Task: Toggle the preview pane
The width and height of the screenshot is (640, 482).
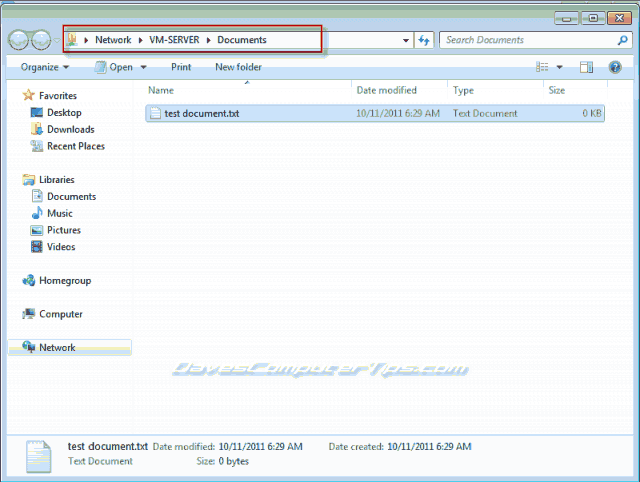Action: coord(587,67)
